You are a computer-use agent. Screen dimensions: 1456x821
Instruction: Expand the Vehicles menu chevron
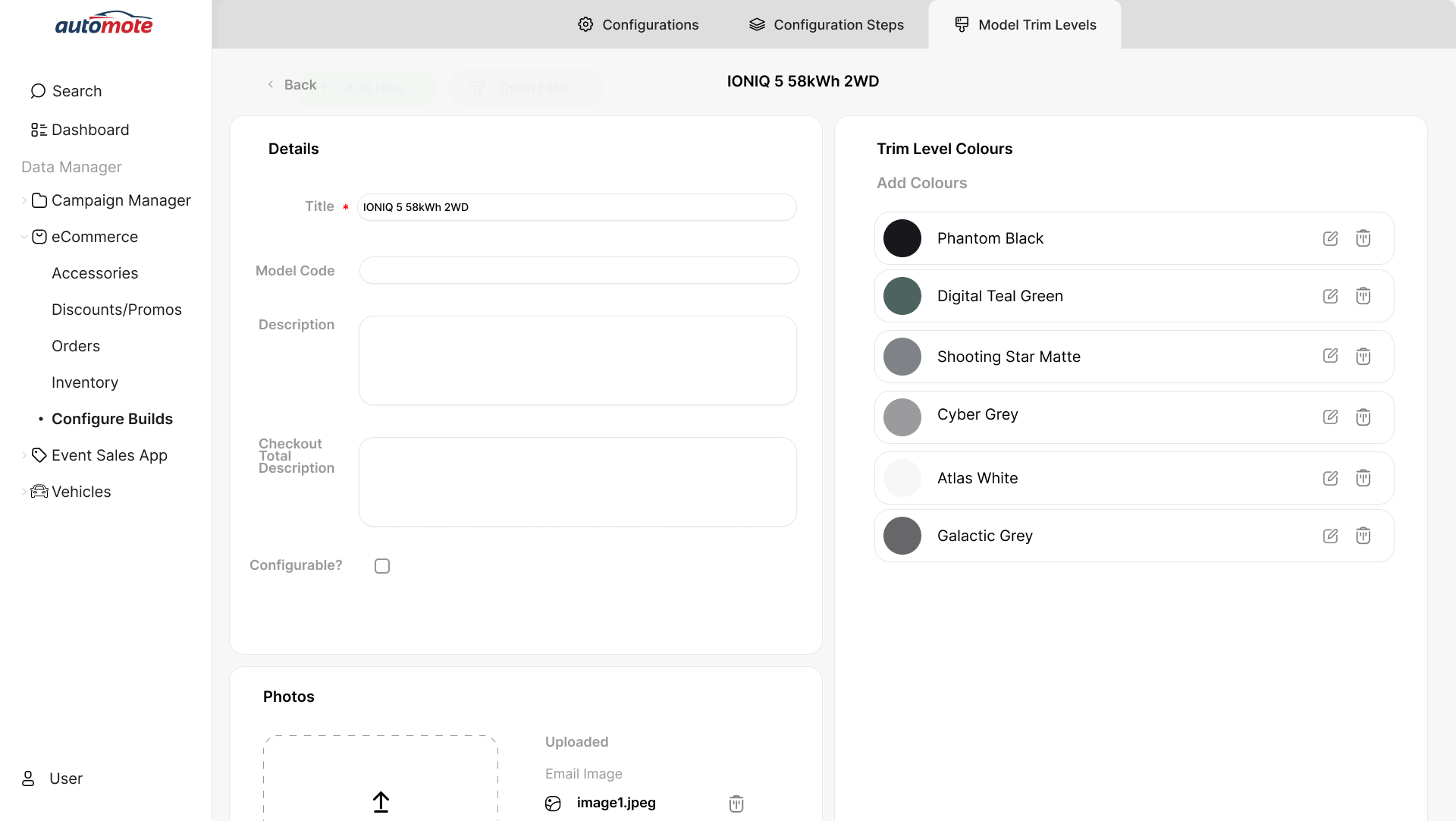[24, 492]
